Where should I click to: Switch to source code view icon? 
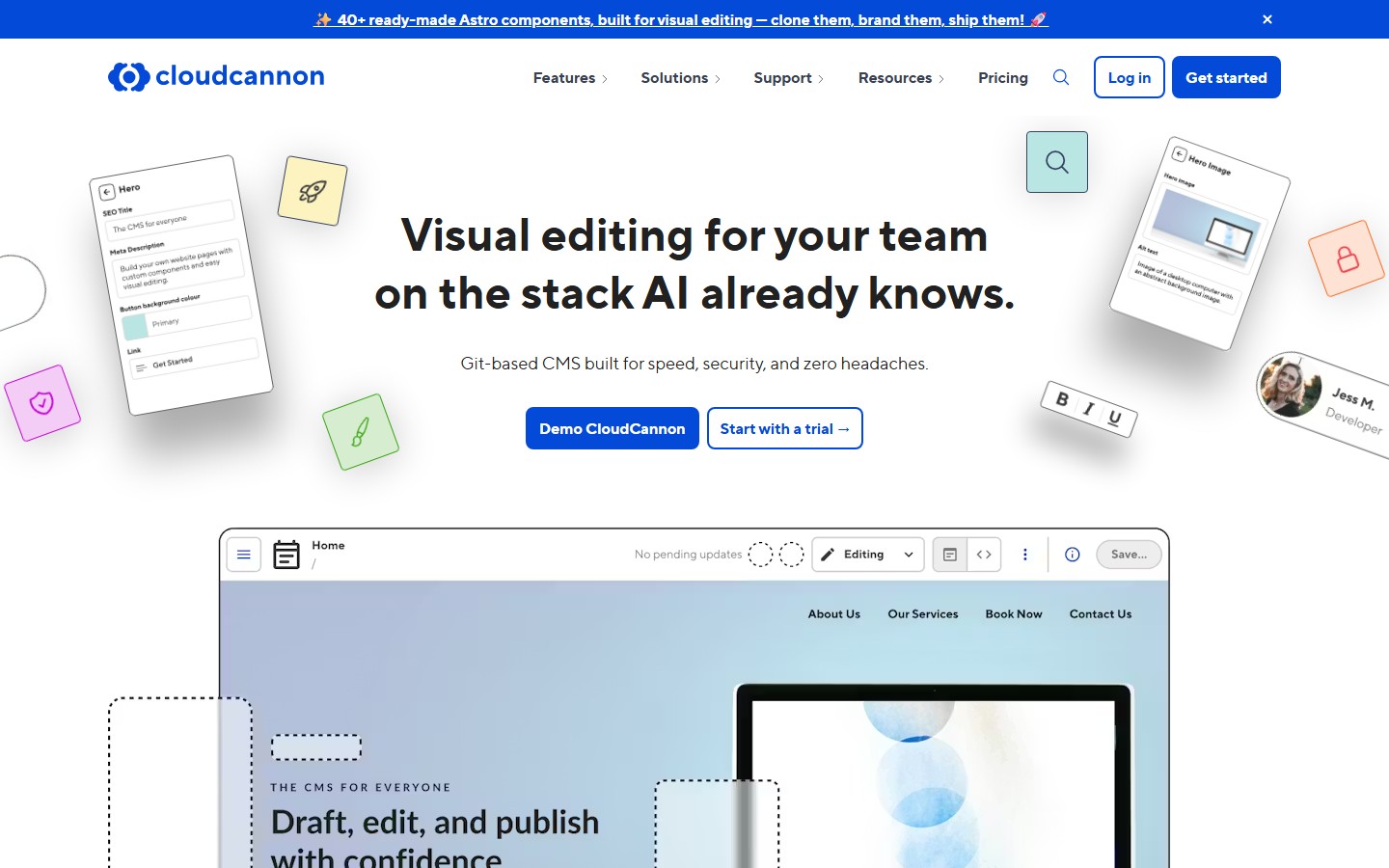tap(984, 555)
